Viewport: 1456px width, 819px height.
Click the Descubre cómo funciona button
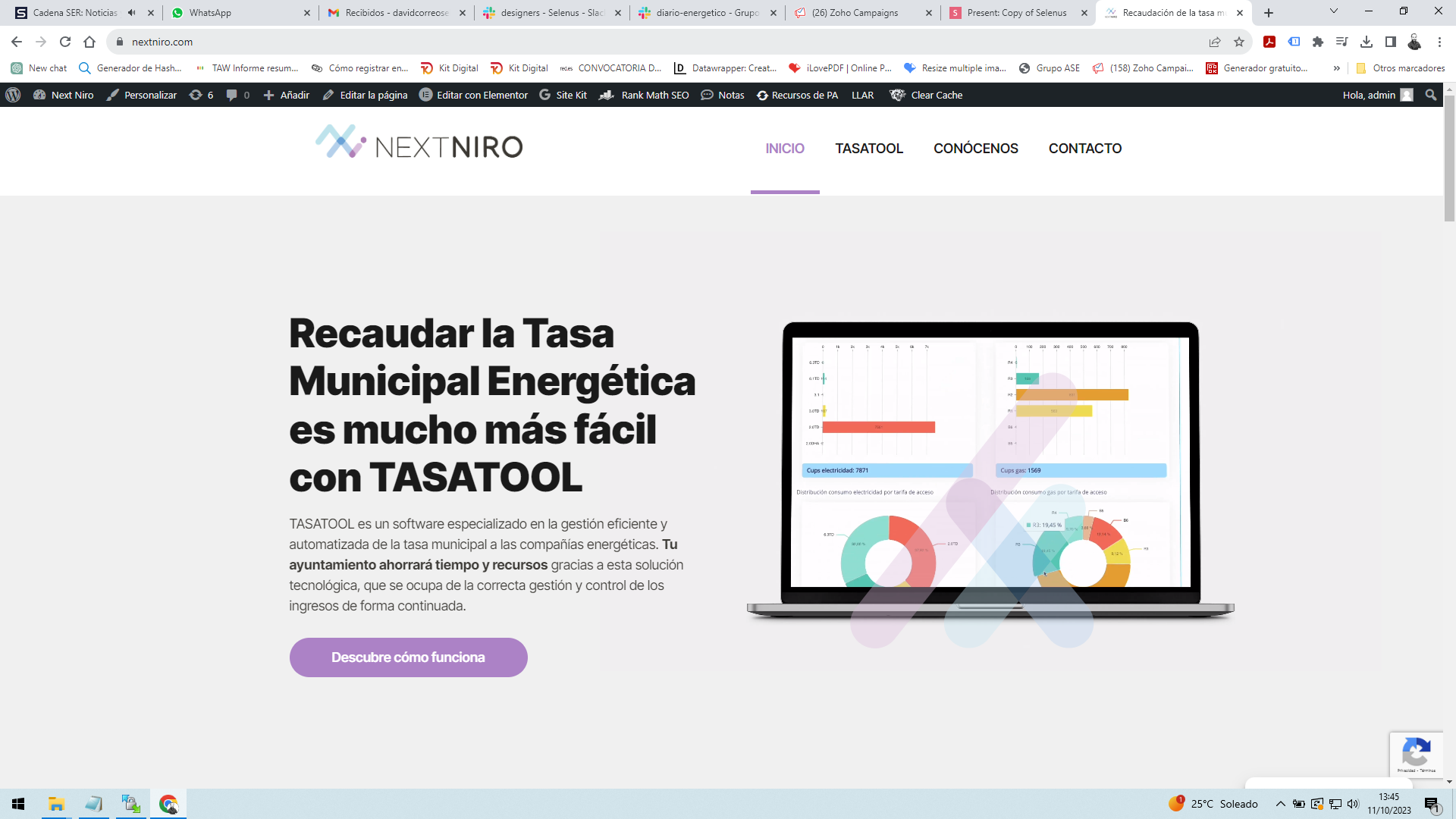click(x=408, y=657)
